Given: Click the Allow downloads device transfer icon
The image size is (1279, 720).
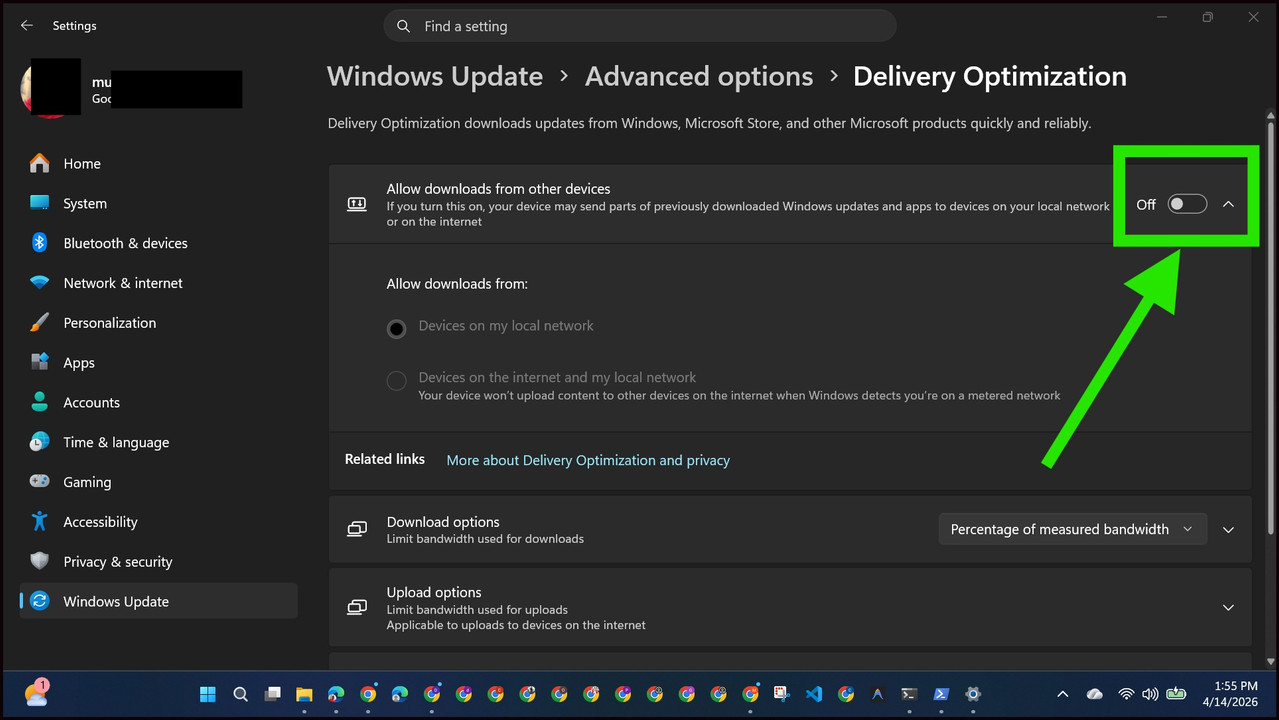Looking at the screenshot, I should (357, 204).
